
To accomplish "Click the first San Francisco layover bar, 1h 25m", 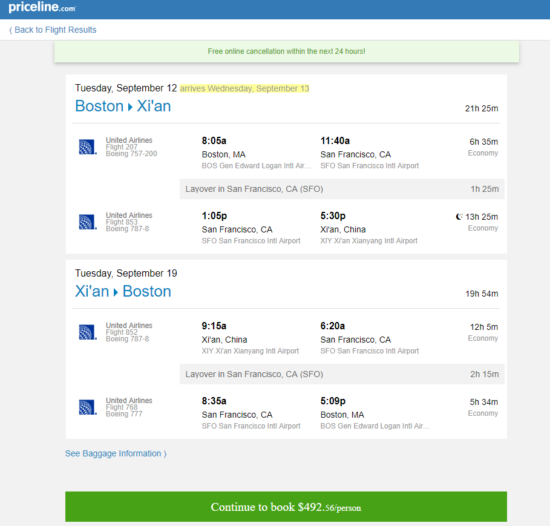I will [342, 189].
